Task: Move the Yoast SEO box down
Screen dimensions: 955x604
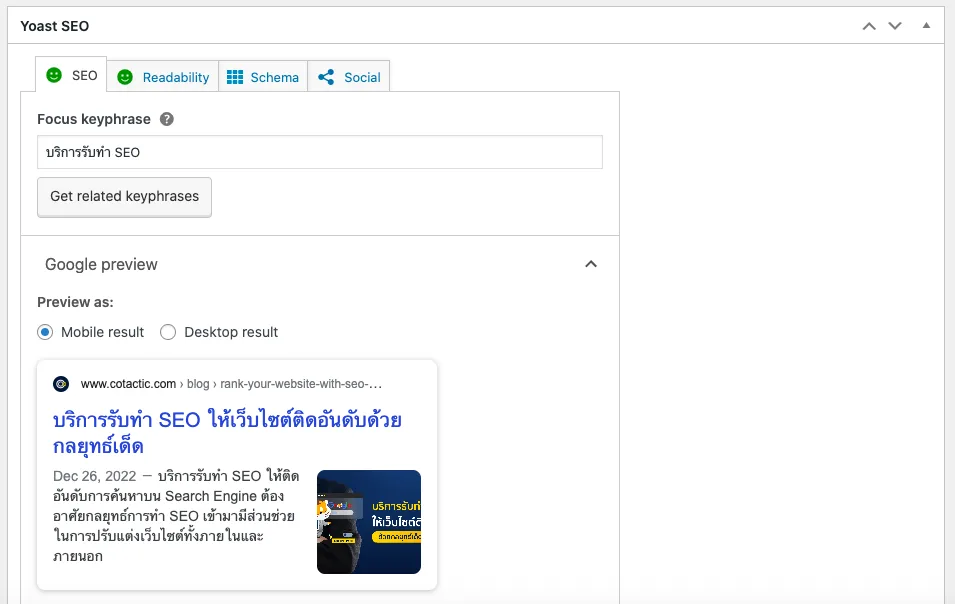Action: [x=895, y=26]
